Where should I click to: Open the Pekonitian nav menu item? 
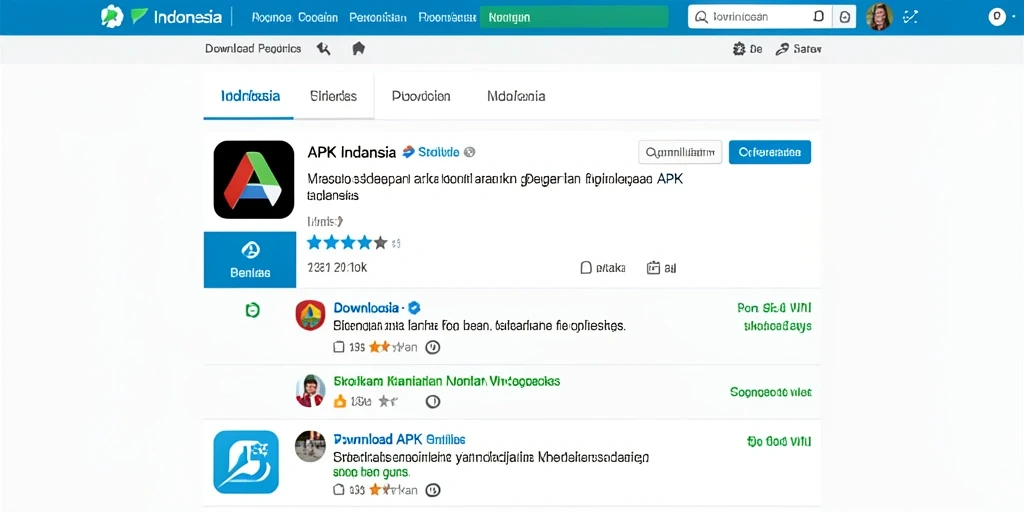coord(378,18)
